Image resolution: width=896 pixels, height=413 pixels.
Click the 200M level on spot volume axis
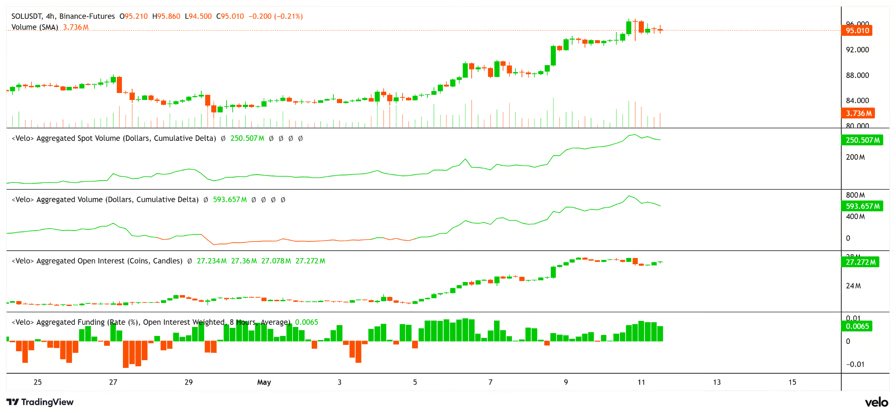coord(855,157)
